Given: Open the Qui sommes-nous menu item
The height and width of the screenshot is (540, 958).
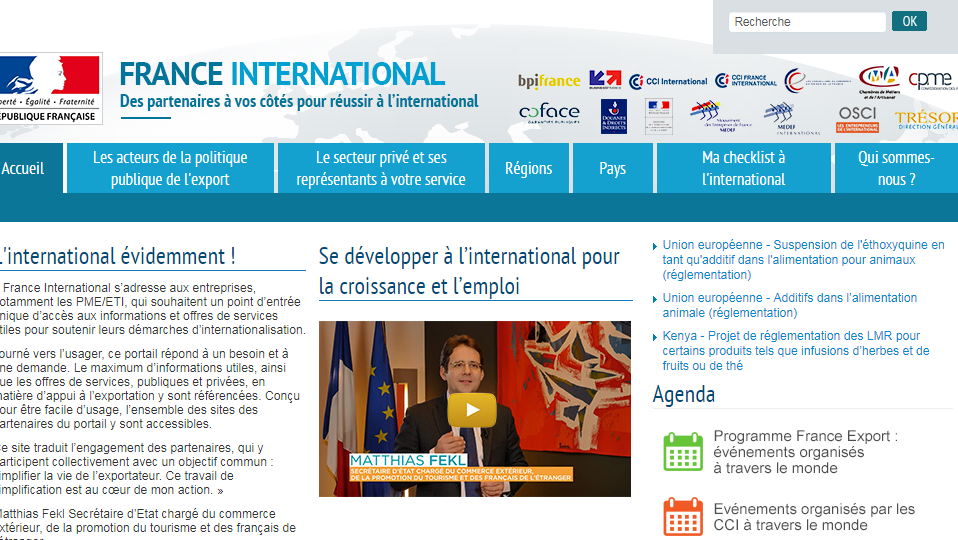Looking at the screenshot, I should (x=896, y=168).
